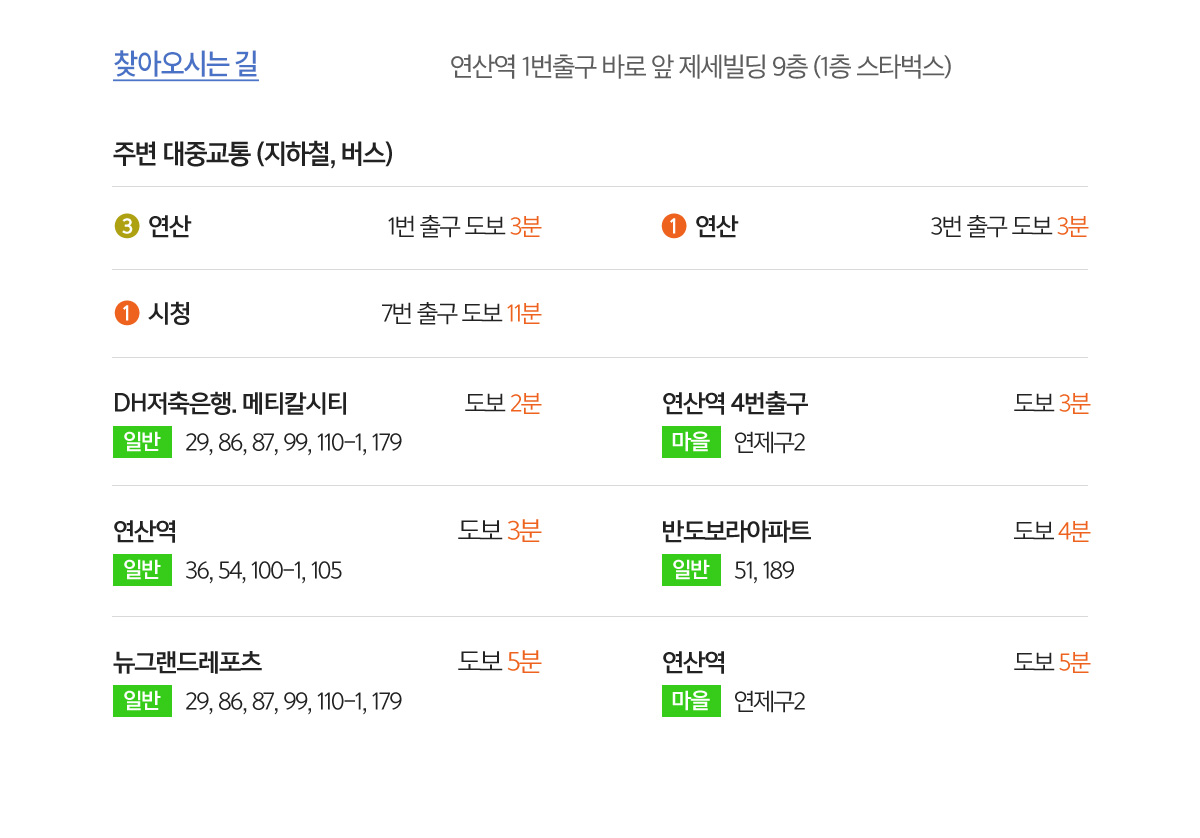The height and width of the screenshot is (838, 1200).
Task: Click bus numbers 36, 54, 100-1, 105
Action: coord(264,571)
